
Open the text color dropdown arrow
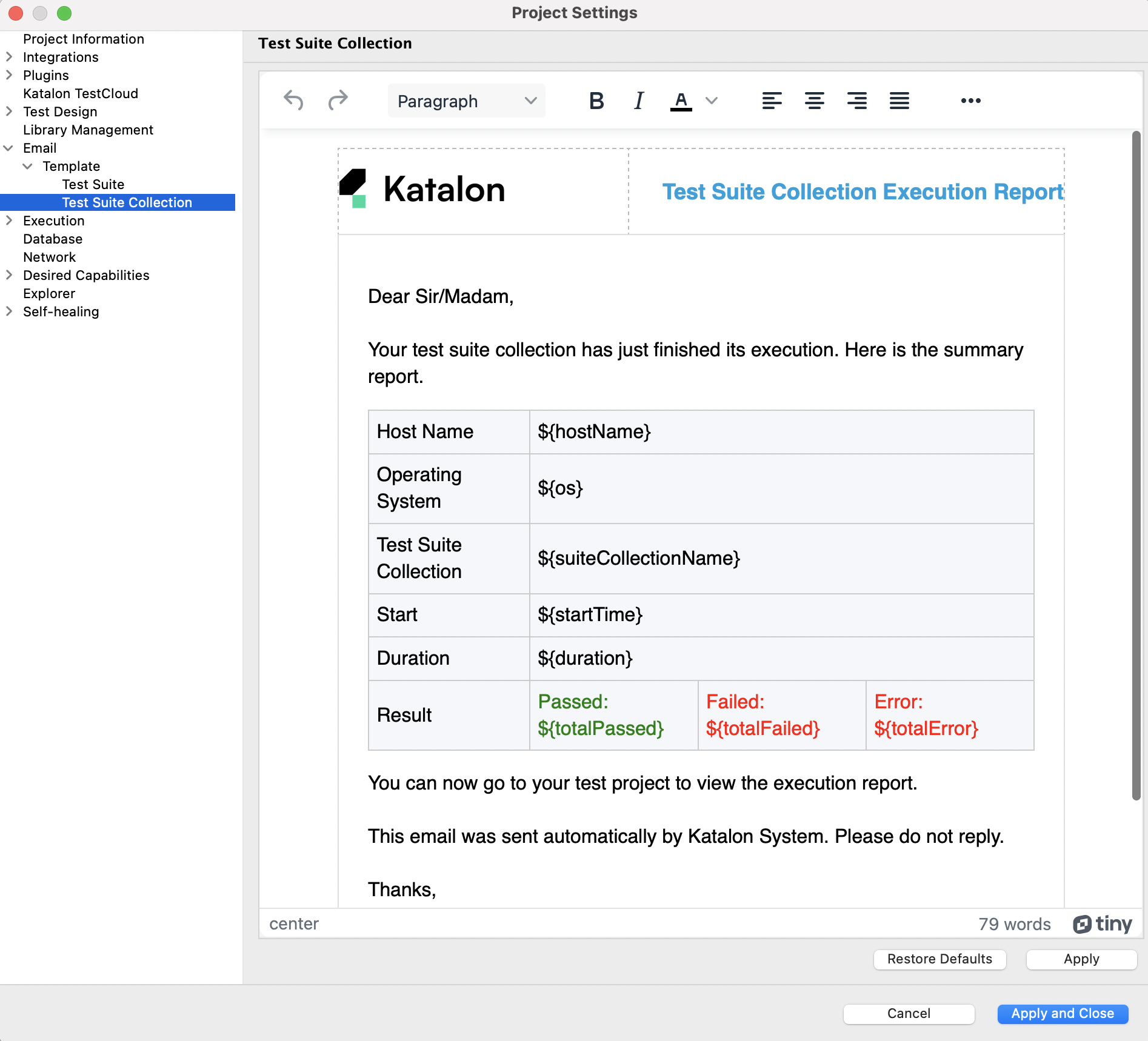pyautogui.click(x=712, y=101)
